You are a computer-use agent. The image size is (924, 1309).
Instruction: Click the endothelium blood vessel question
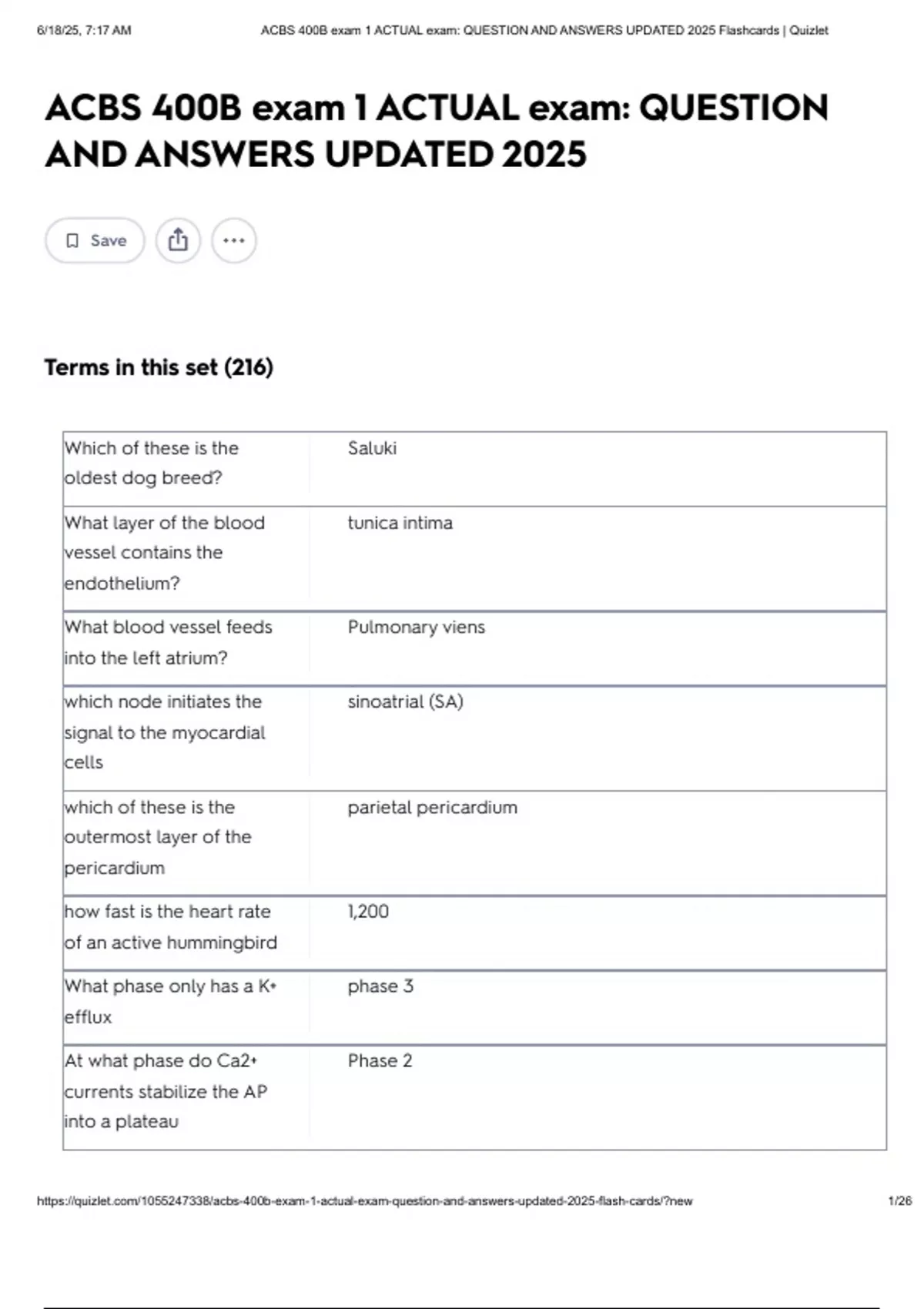click(165, 553)
